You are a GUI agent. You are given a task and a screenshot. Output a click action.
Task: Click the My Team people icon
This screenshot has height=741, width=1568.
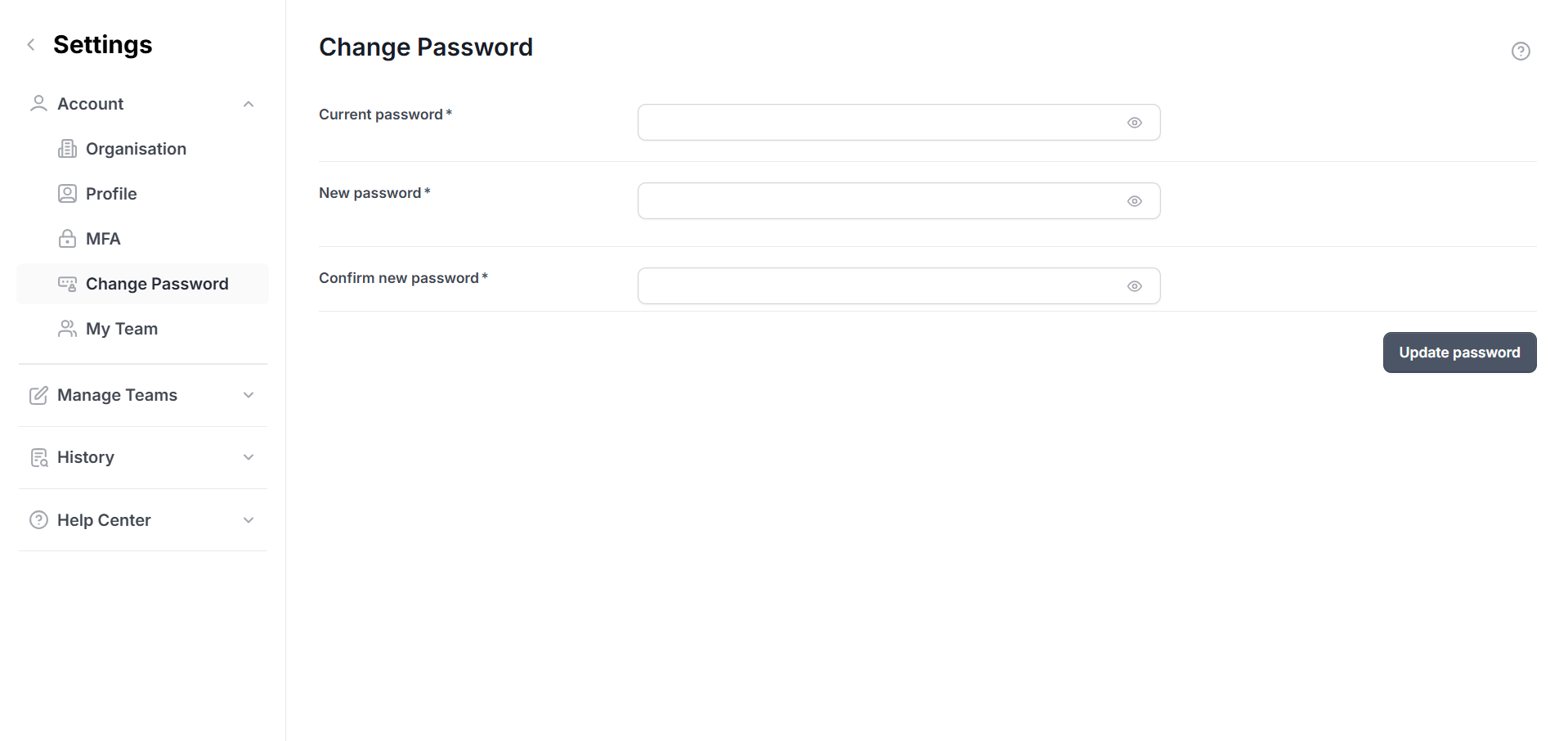(x=67, y=329)
